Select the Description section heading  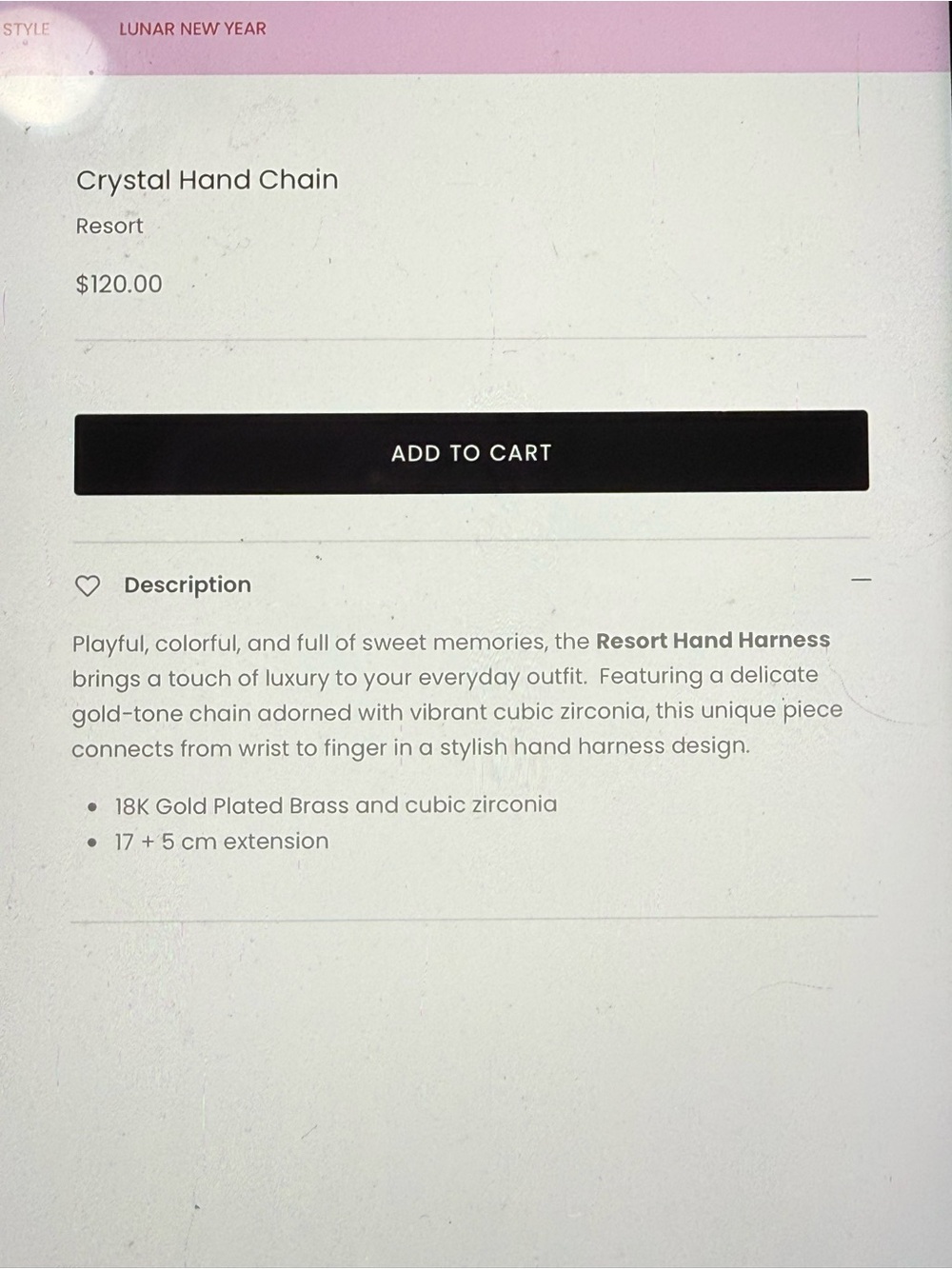coord(188,585)
